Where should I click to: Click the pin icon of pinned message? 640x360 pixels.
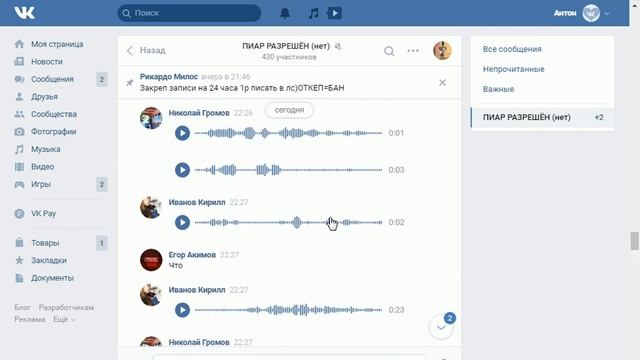(130, 83)
